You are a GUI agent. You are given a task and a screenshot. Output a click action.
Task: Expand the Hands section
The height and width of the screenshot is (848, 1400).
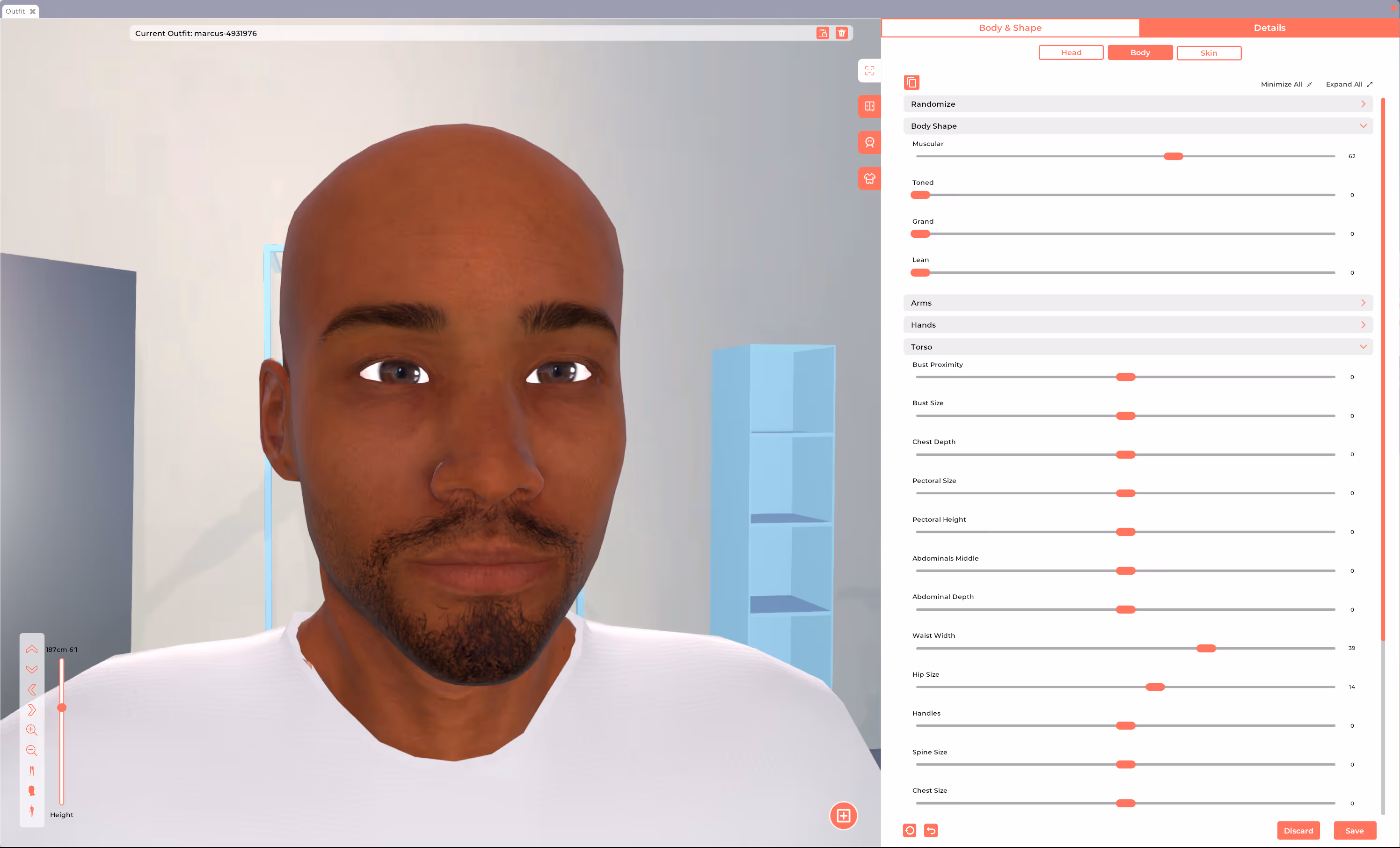point(1138,325)
